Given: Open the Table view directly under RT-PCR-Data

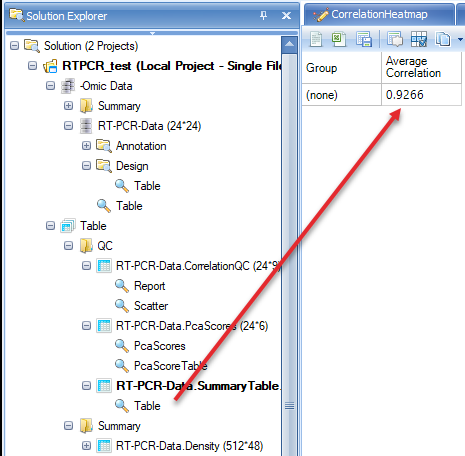Looking at the screenshot, I should coord(129,206).
